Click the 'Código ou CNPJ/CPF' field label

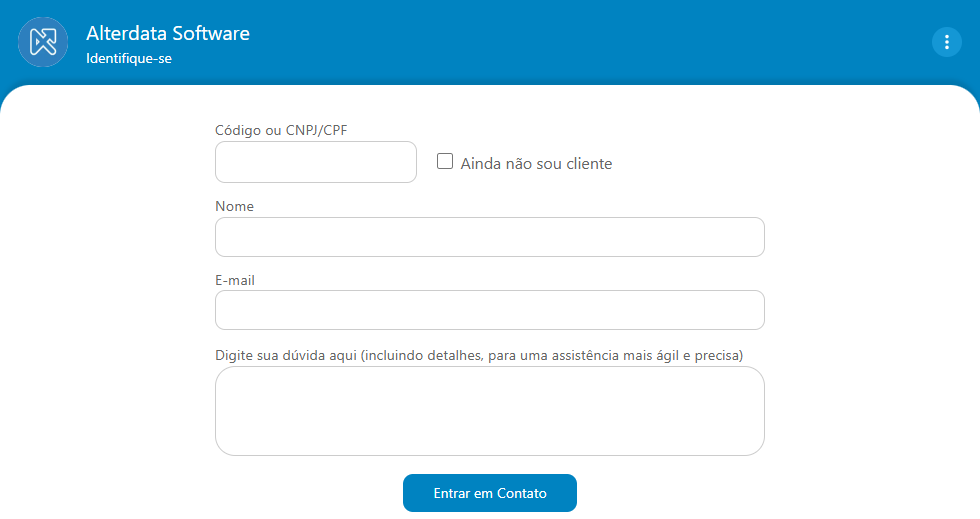(281, 130)
